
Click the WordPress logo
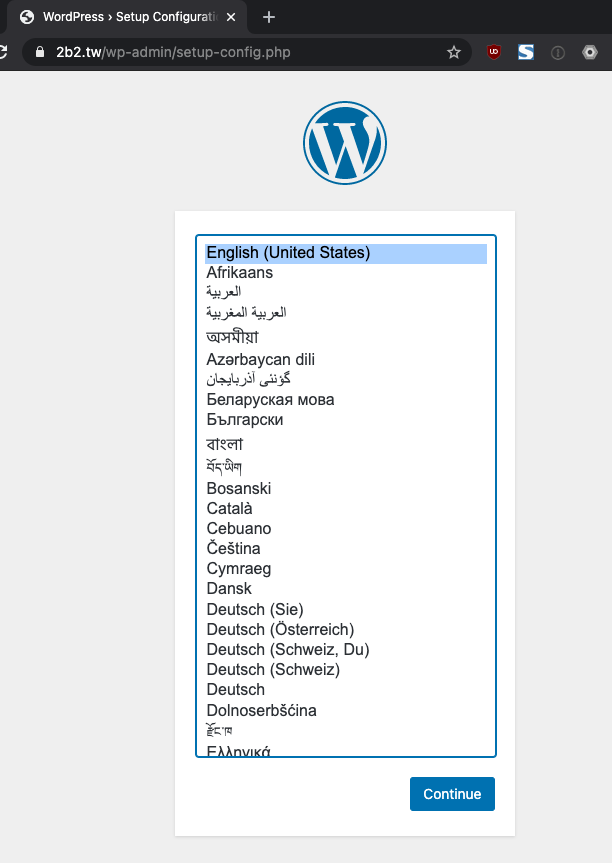[x=345, y=143]
